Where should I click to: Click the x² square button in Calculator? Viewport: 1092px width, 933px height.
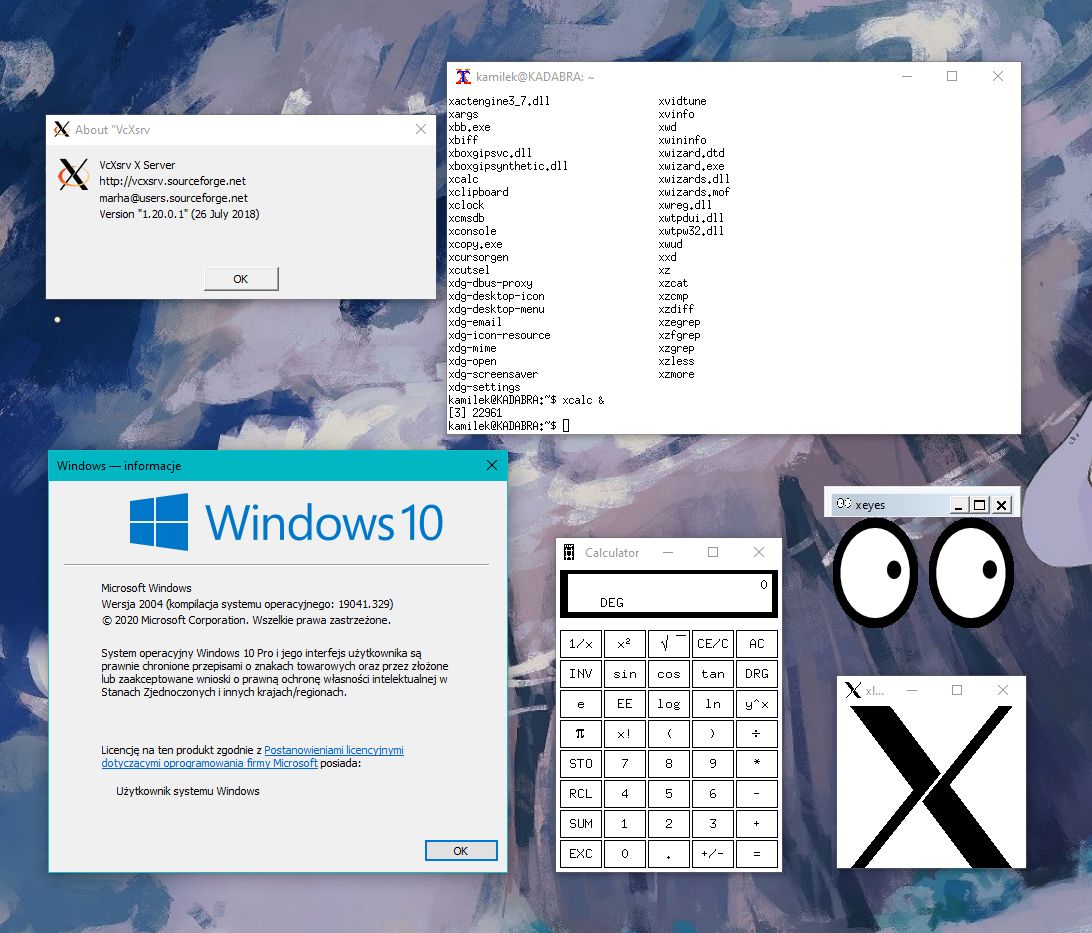pyautogui.click(x=625, y=644)
